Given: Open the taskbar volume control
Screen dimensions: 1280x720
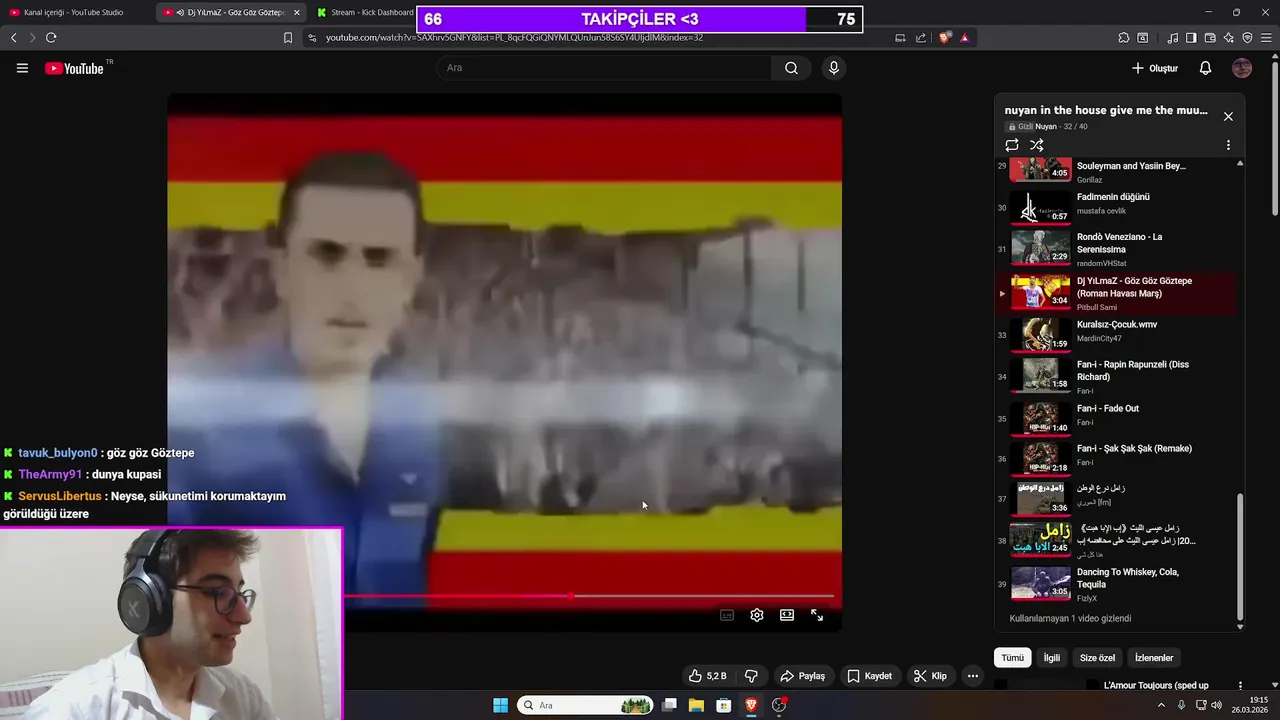Looking at the screenshot, I should click(1217, 705).
